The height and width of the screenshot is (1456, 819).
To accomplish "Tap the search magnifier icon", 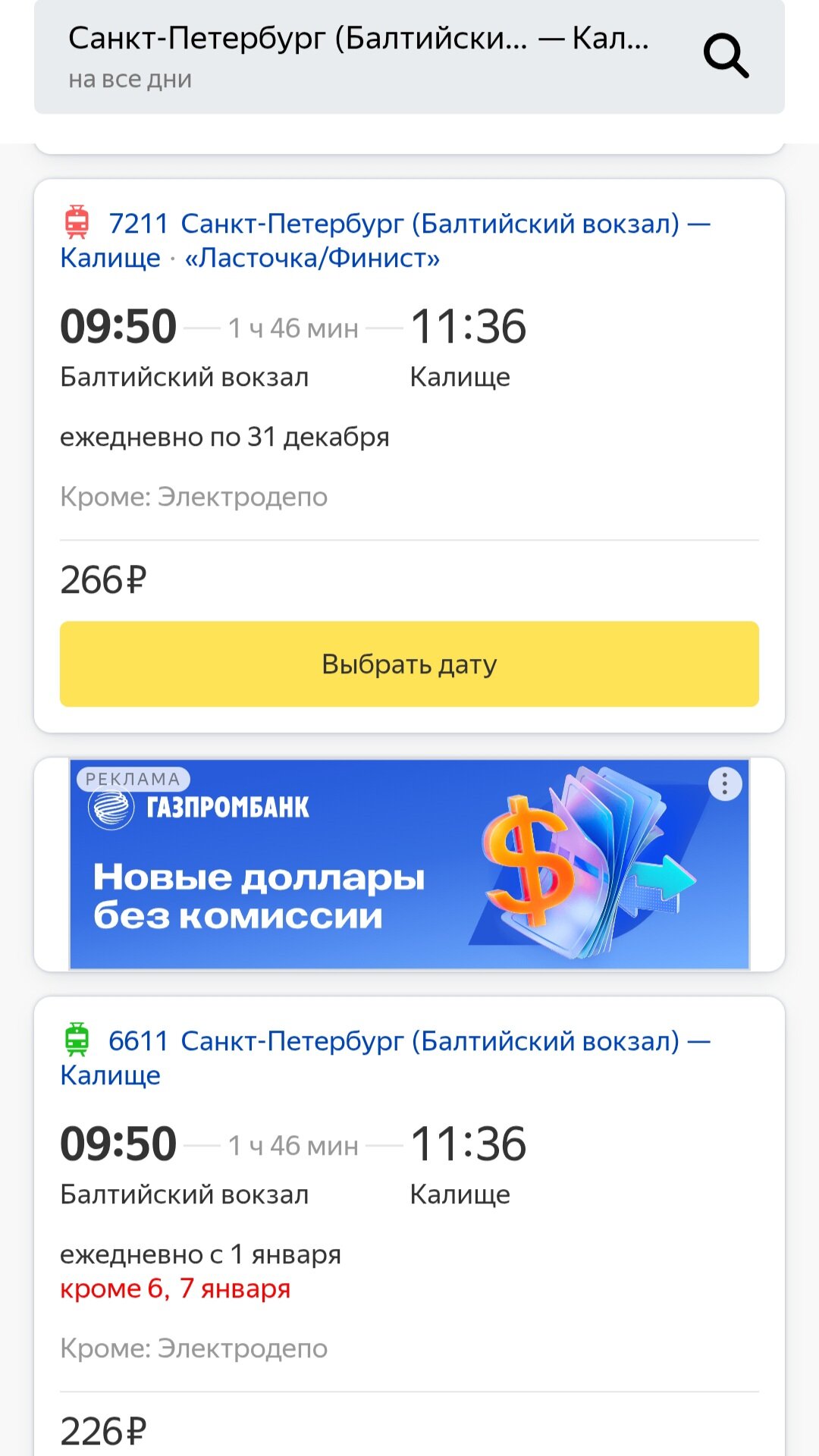I will click(726, 55).
